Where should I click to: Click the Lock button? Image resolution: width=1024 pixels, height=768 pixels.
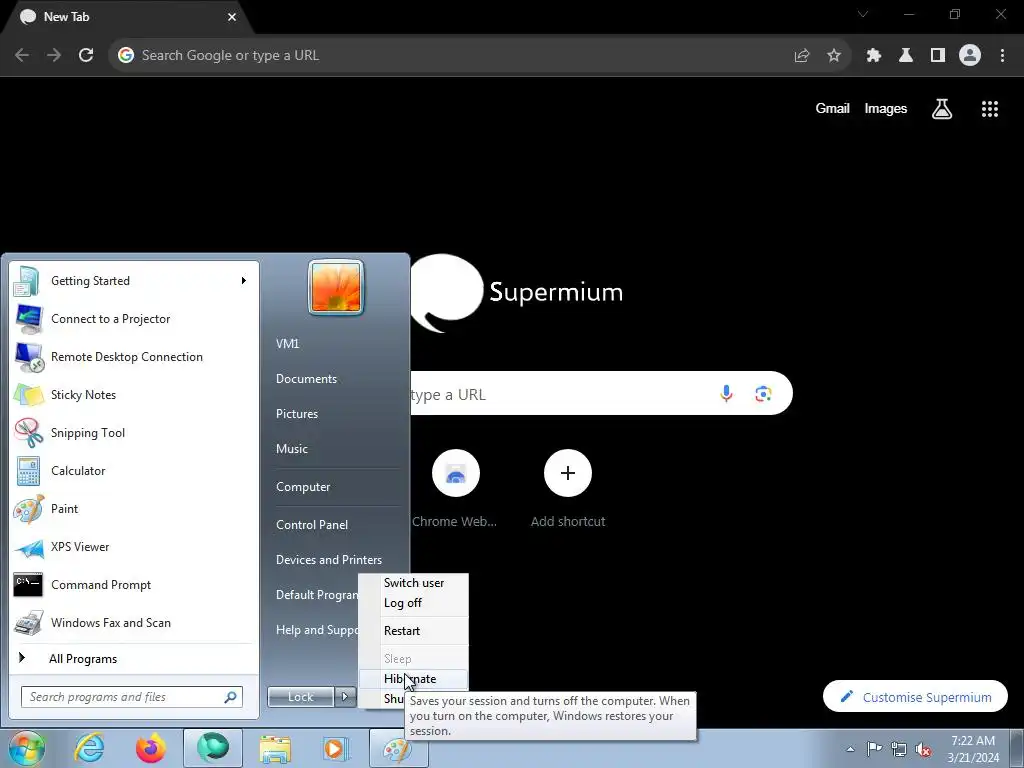[301, 697]
